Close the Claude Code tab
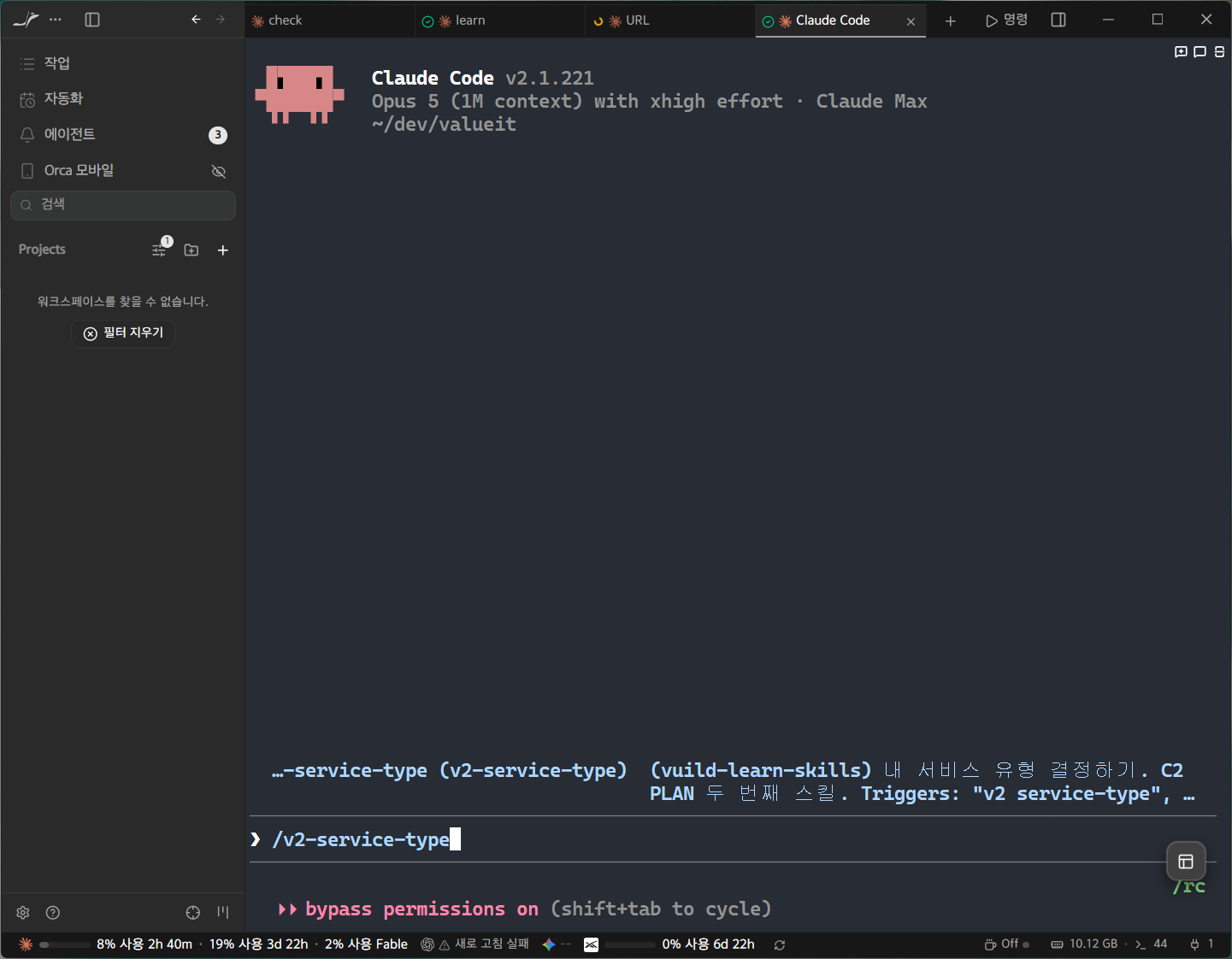The image size is (1232, 959). tap(911, 21)
